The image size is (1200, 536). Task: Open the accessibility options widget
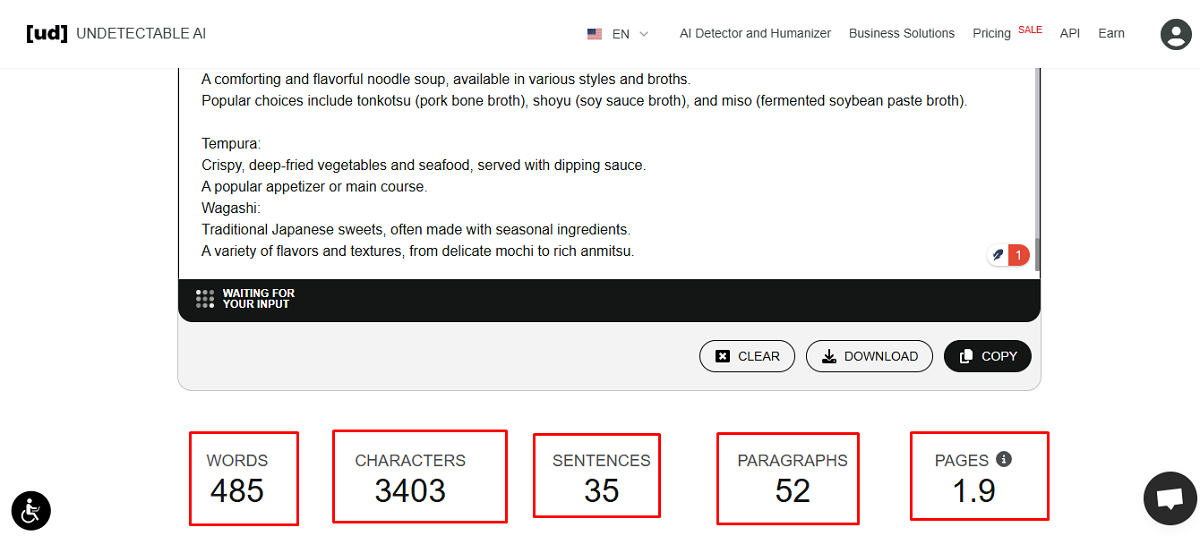tap(31, 510)
